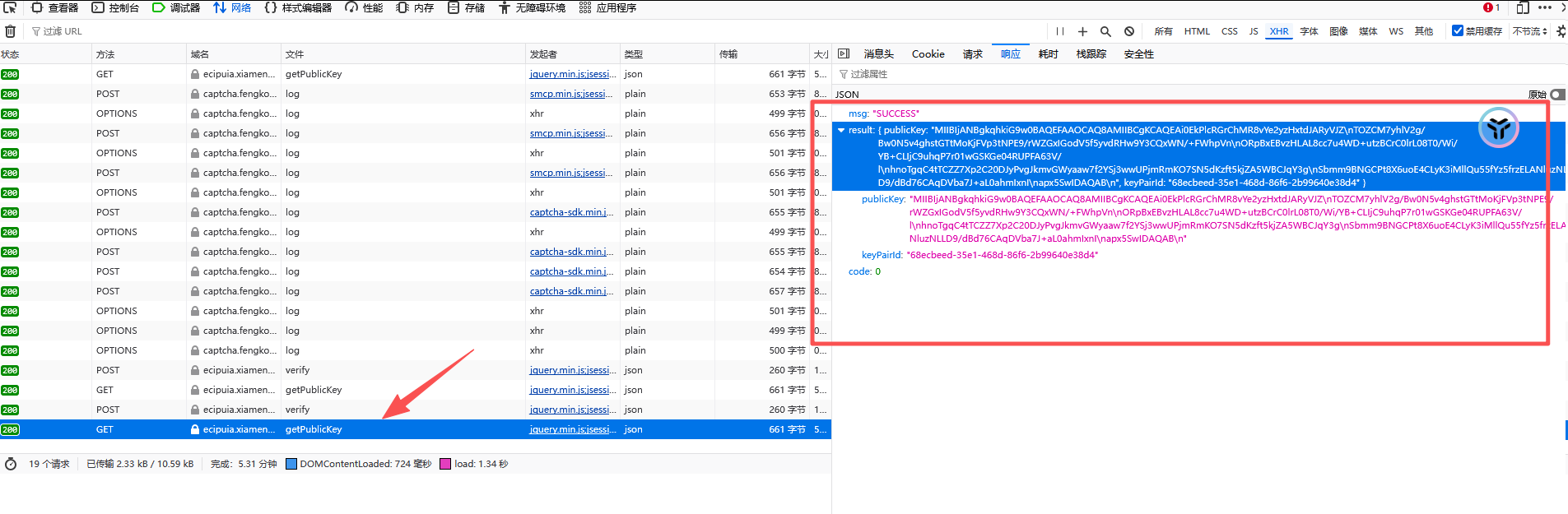Viewport: 1568px width, 514px height.
Task: Pause network recording with the pause icon
Action: click(1060, 31)
